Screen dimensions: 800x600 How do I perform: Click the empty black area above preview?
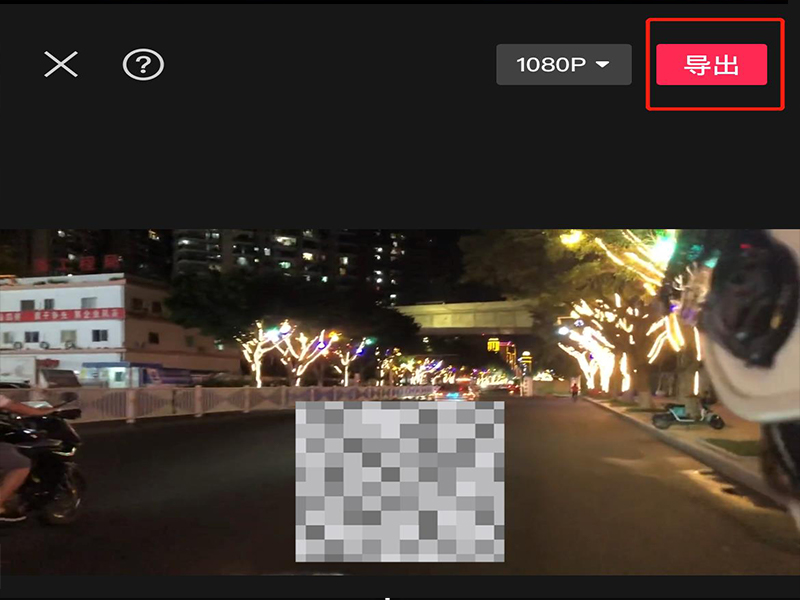tap(400, 170)
